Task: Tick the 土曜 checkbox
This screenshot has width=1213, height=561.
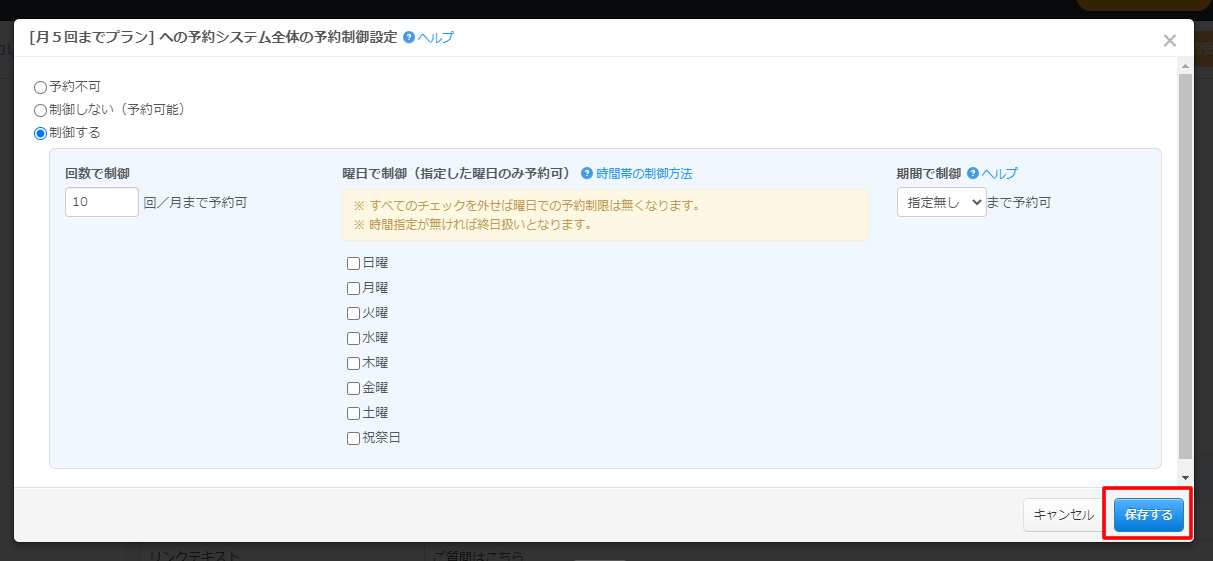Action: click(353, 414)
